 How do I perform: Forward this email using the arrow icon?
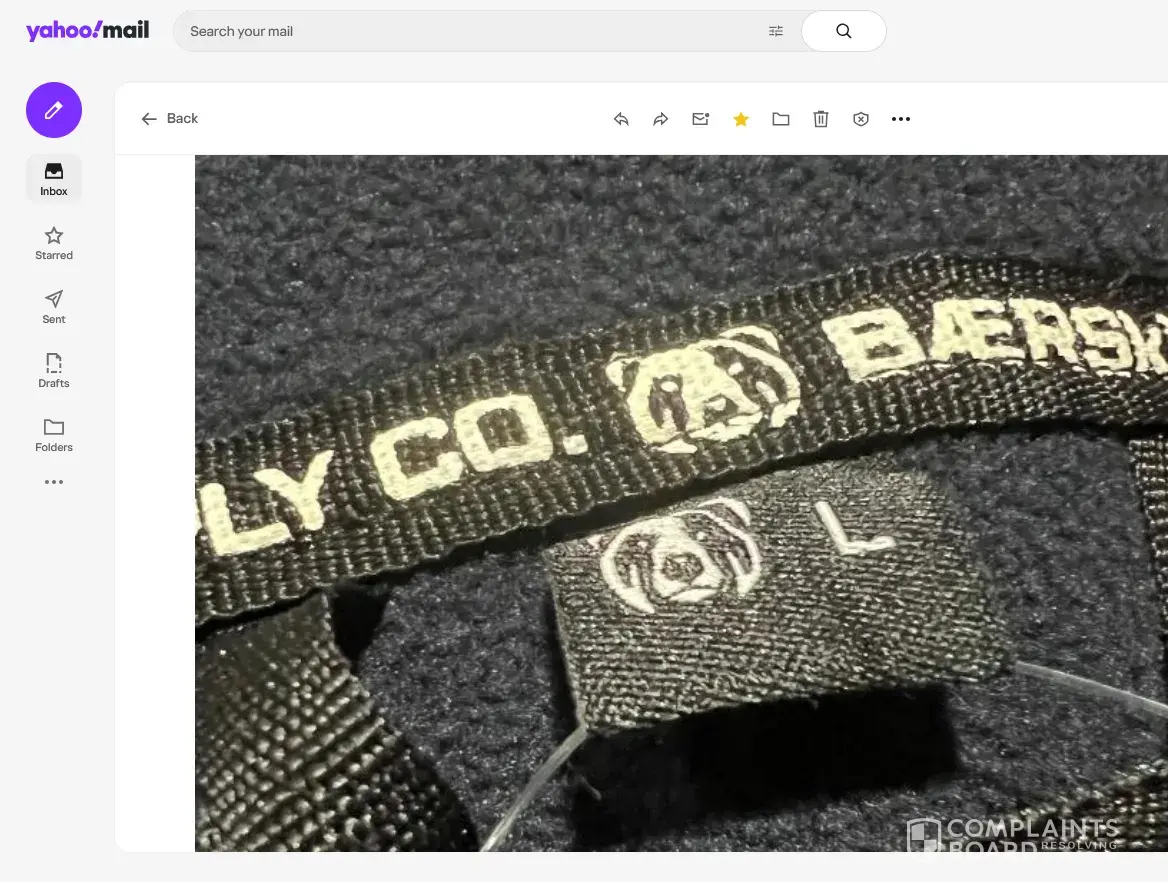tap(661, 119)
